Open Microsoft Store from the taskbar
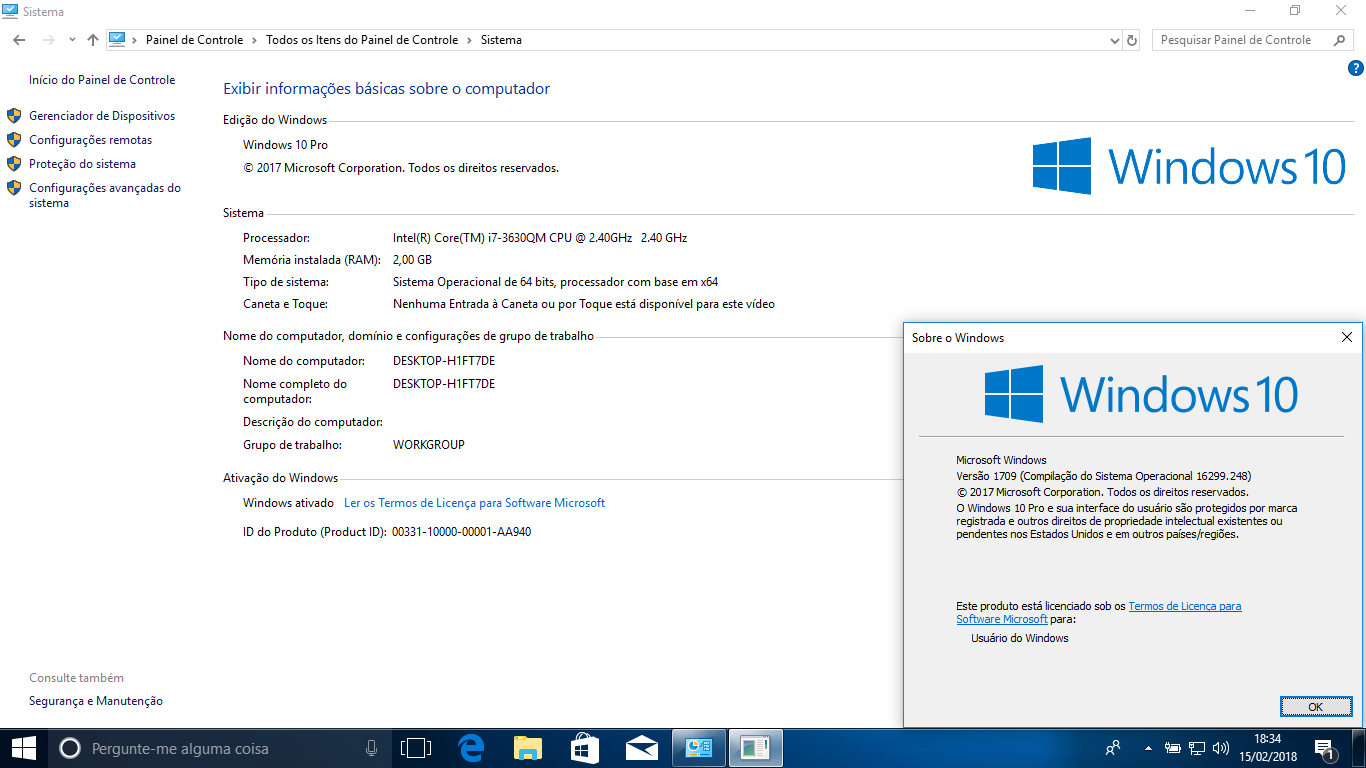Screen dimensions: 1366x768 point(584,748)
